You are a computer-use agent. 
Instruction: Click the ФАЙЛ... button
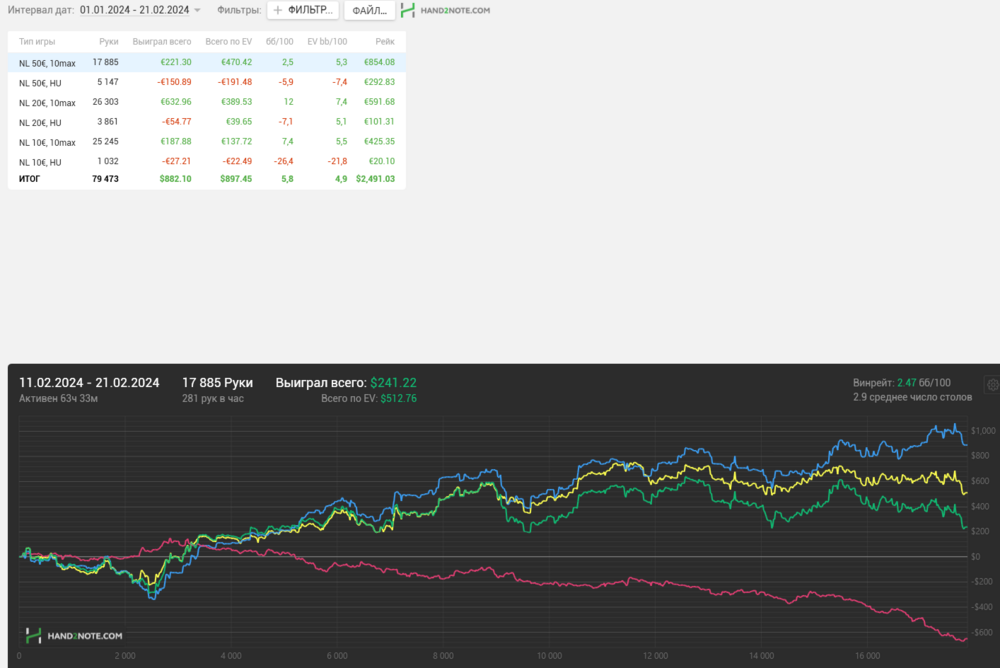click(369, 10)
